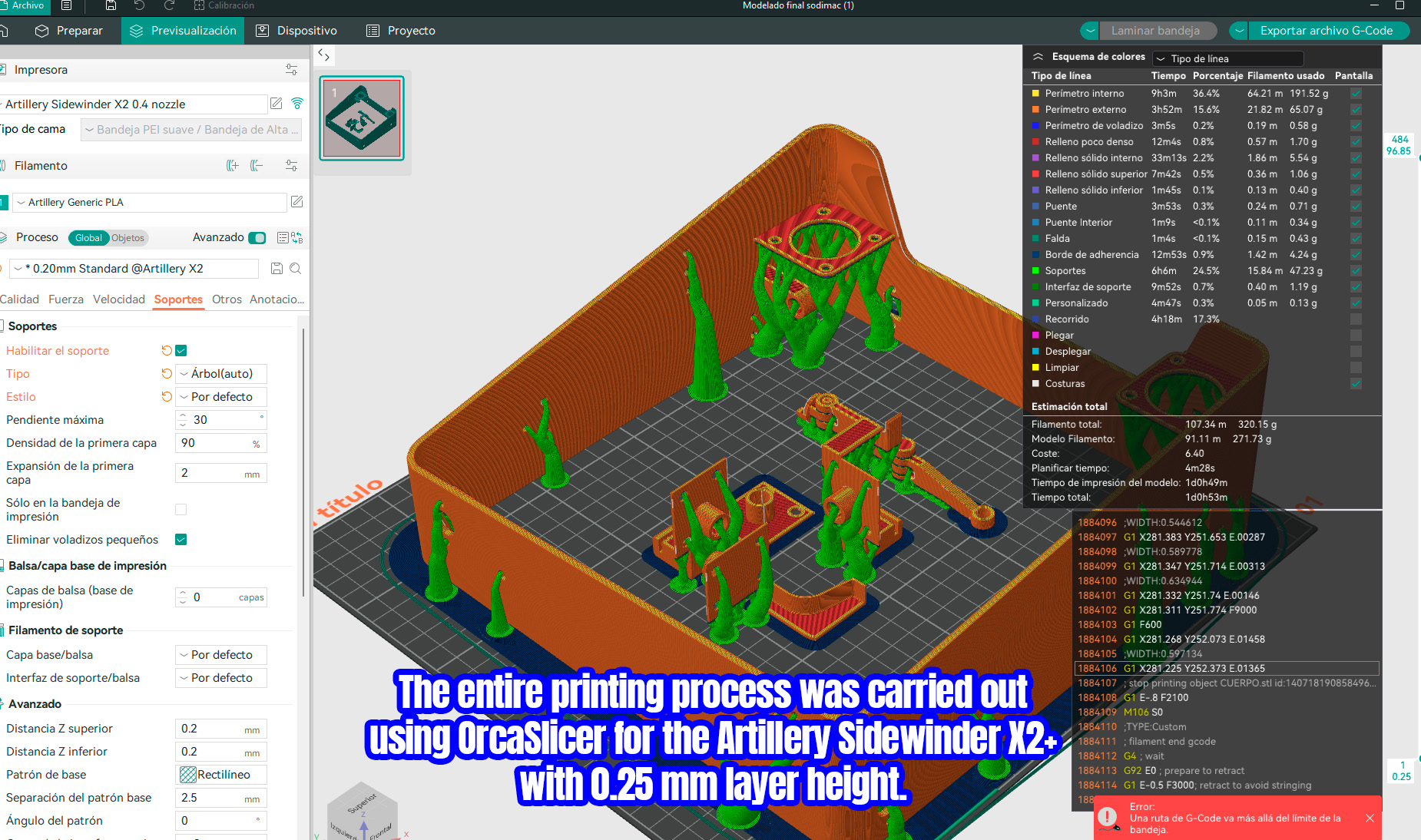Click the compare presets A/B icon
The height and width of the screenshot is (840, 1421).
[x=296, y=238]
